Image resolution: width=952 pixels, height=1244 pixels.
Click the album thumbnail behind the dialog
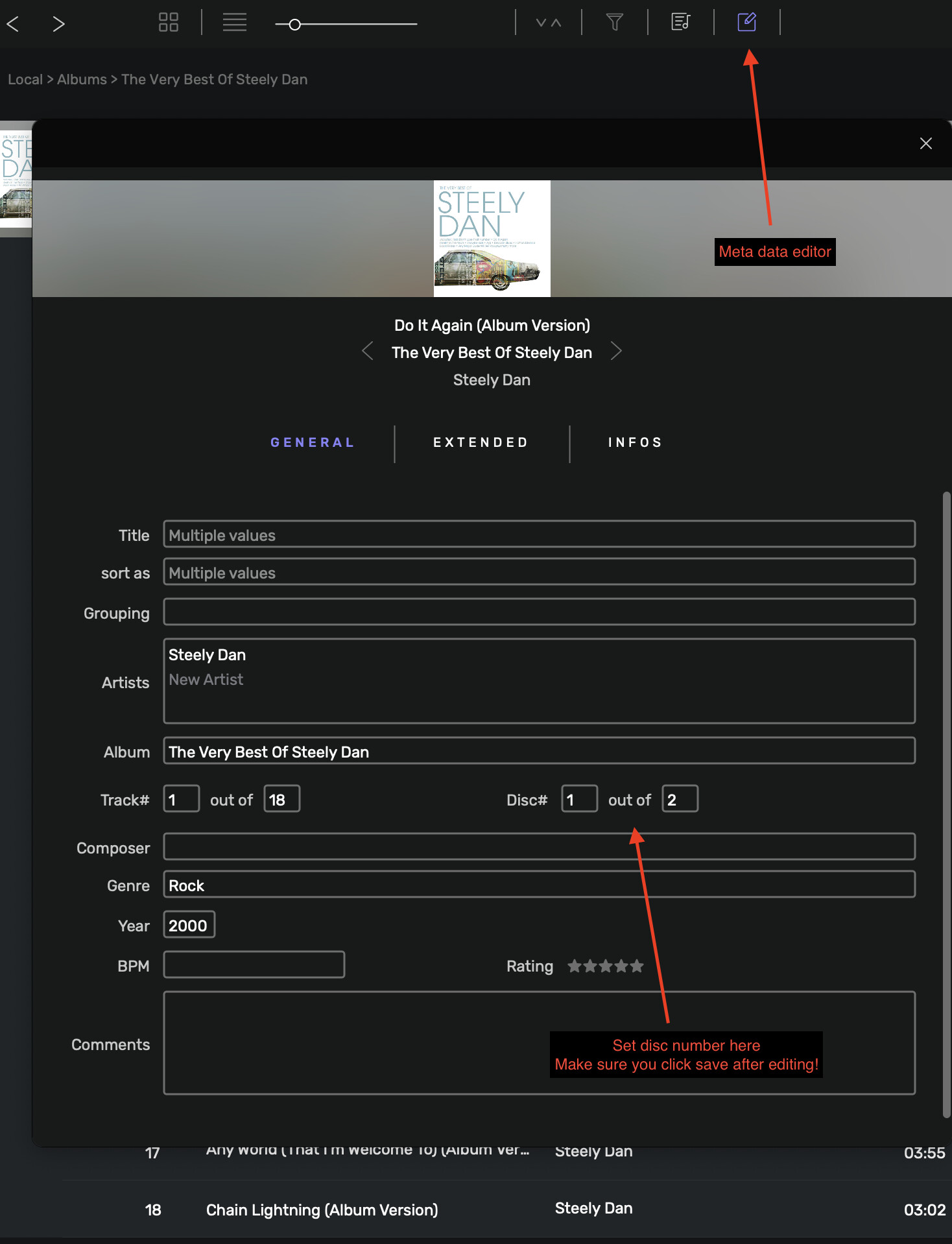16,179
